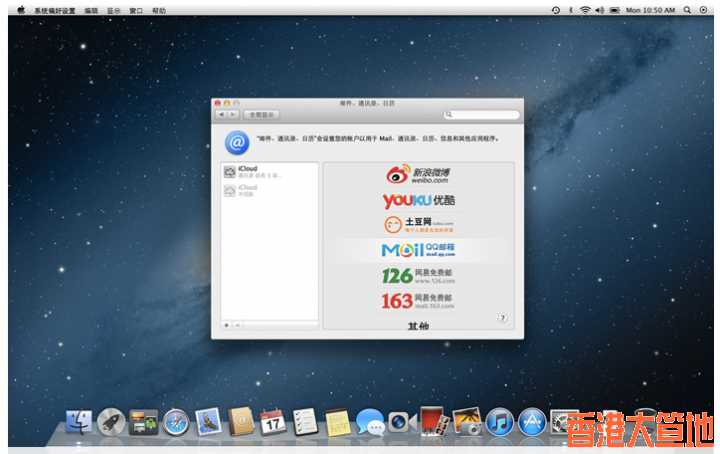This screenshot has width=720, height=454.
Task: Open Mission Control from the Dock
Action: (x=143, y=422)
